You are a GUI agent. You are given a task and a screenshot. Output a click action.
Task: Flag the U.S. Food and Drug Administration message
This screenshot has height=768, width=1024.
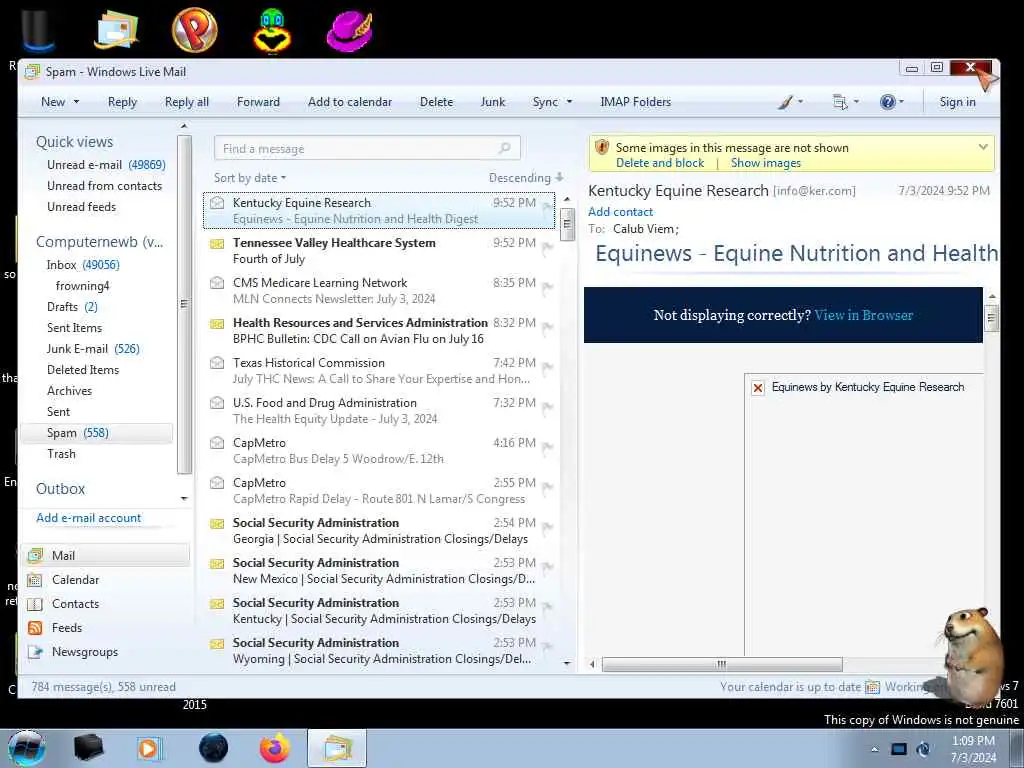click(x=547, y=408)
